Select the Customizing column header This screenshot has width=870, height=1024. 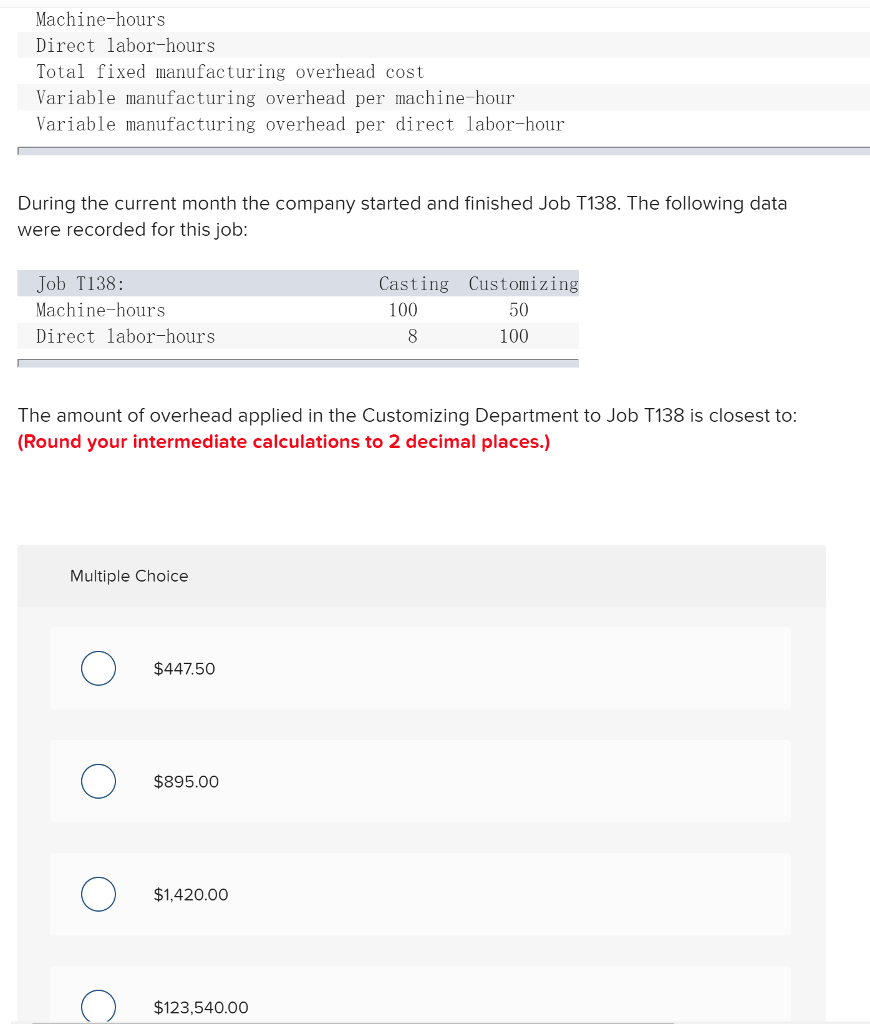tap(523, 283)
